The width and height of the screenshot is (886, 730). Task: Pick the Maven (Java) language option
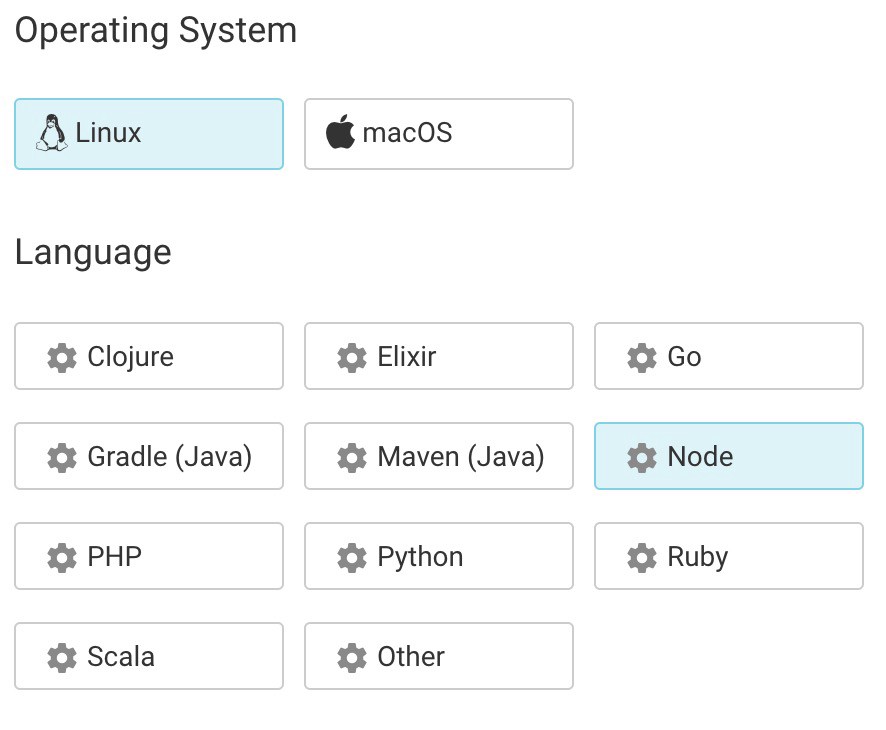point(439,456)
